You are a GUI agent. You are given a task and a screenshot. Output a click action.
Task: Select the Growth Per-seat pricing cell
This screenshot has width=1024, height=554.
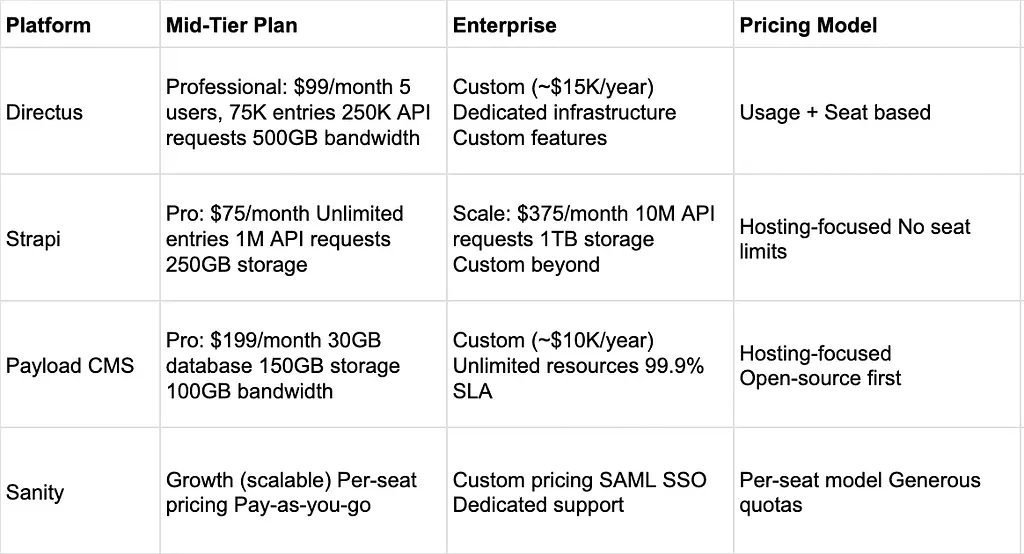[x=291, y=492]
